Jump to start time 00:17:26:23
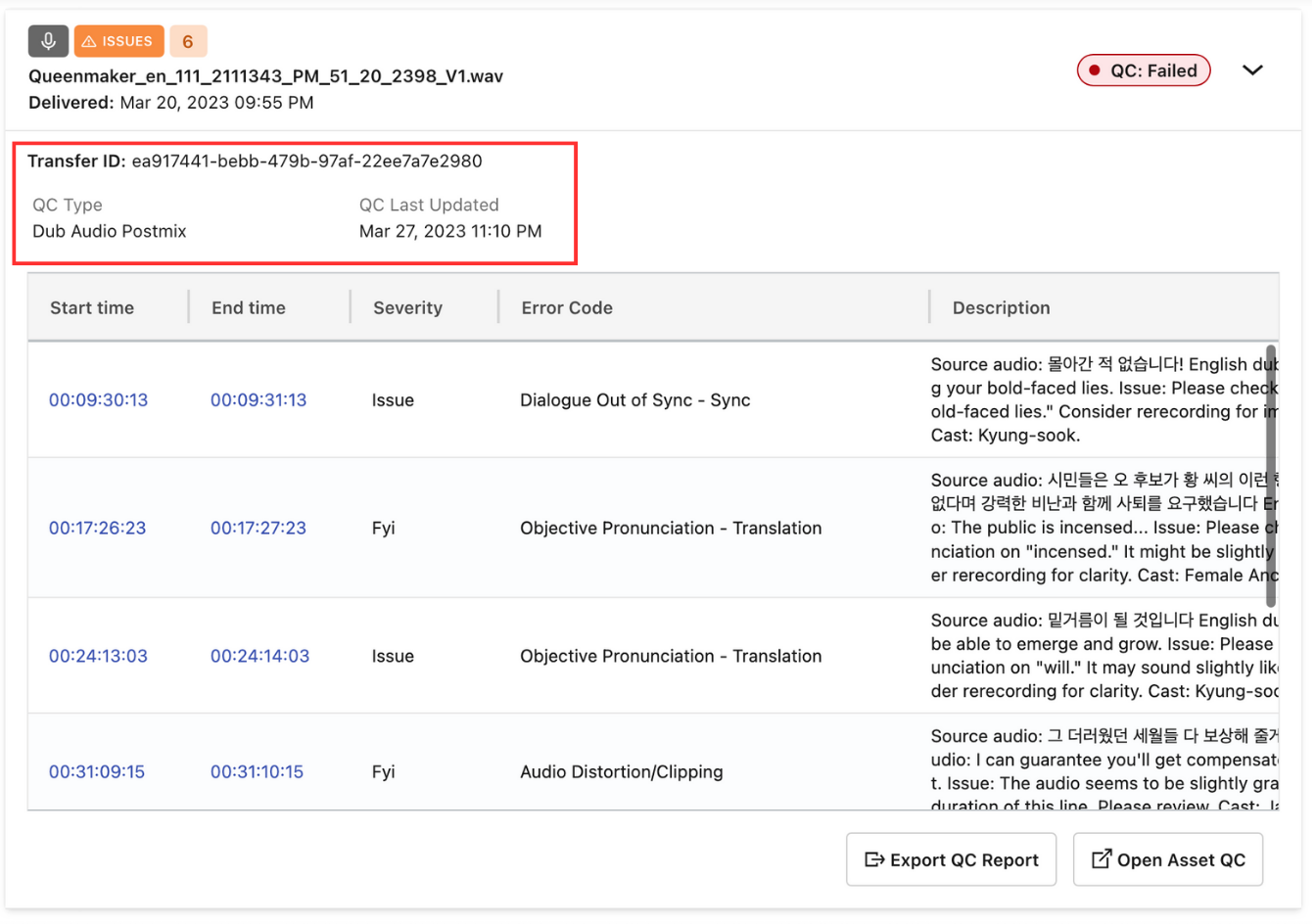The width and height of the screenshot is (1315, 924). coord(97,528)
